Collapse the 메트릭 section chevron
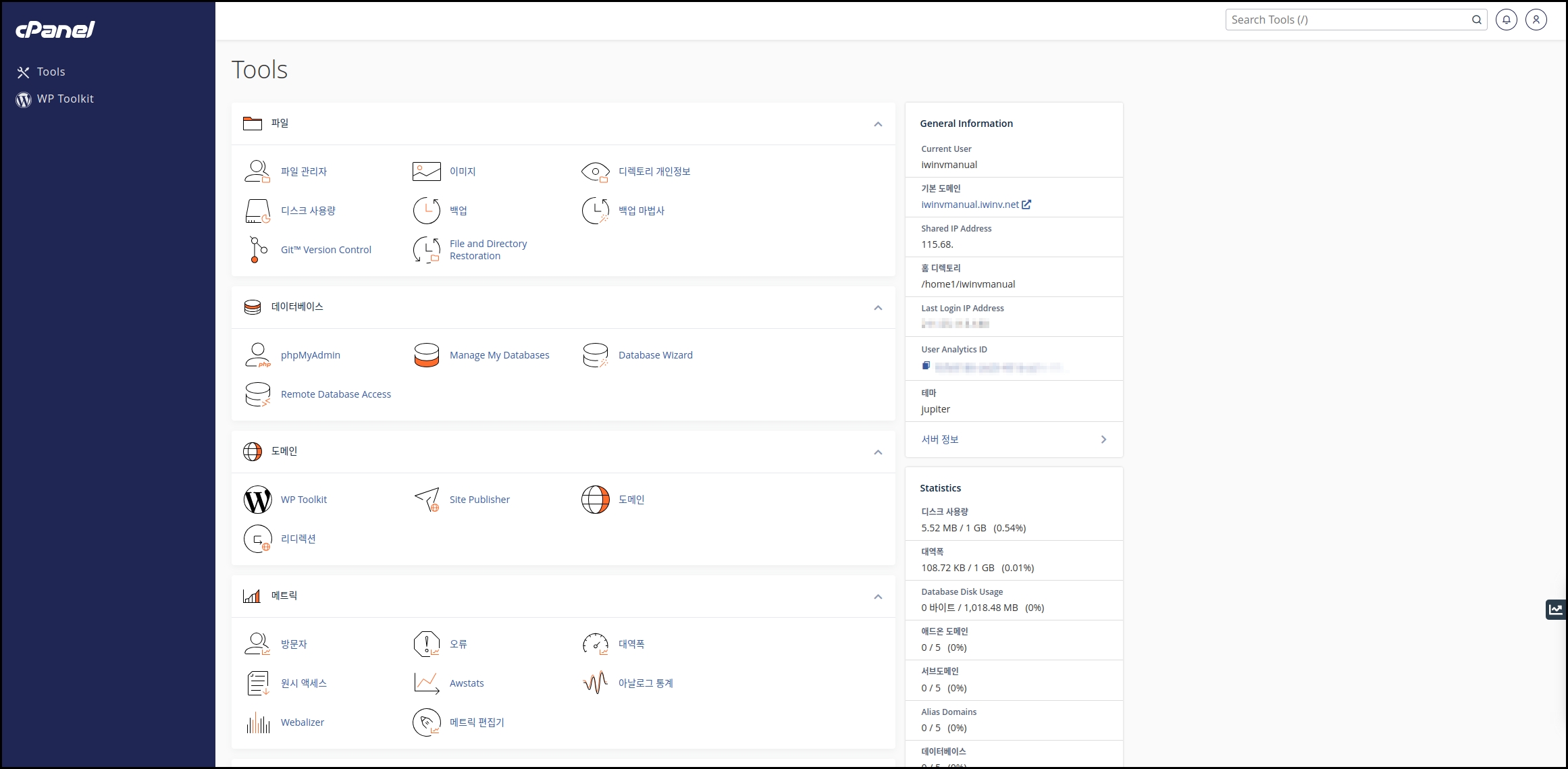1568x769 pixels. pyautogui.click(x=877, y=597)
